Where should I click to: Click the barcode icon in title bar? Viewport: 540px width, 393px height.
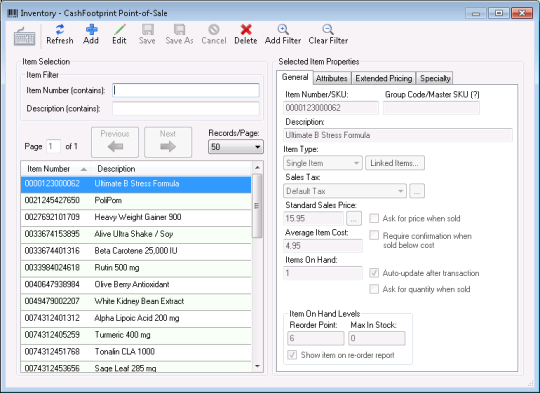click(x=12, y=13)
